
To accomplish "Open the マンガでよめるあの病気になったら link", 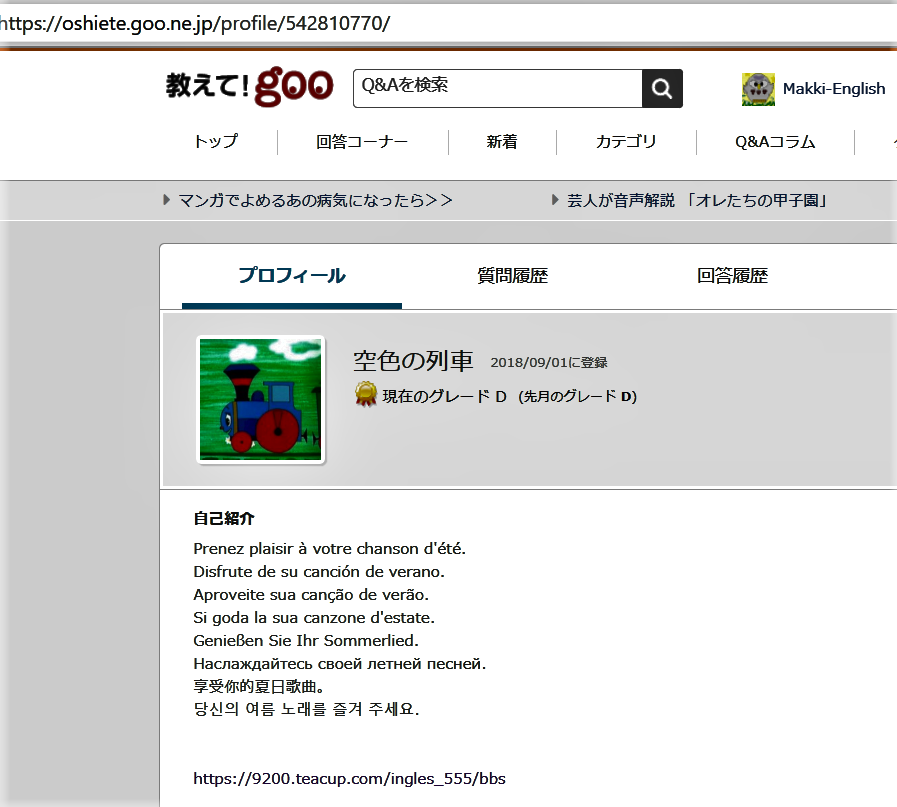I will 315,201.
